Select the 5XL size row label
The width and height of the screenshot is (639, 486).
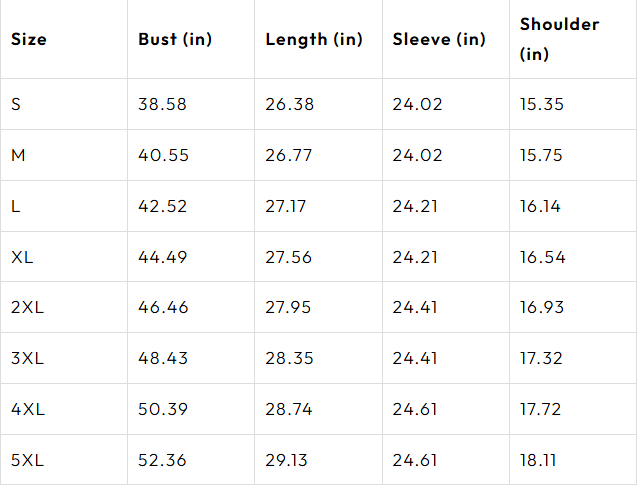coord(27,460)
